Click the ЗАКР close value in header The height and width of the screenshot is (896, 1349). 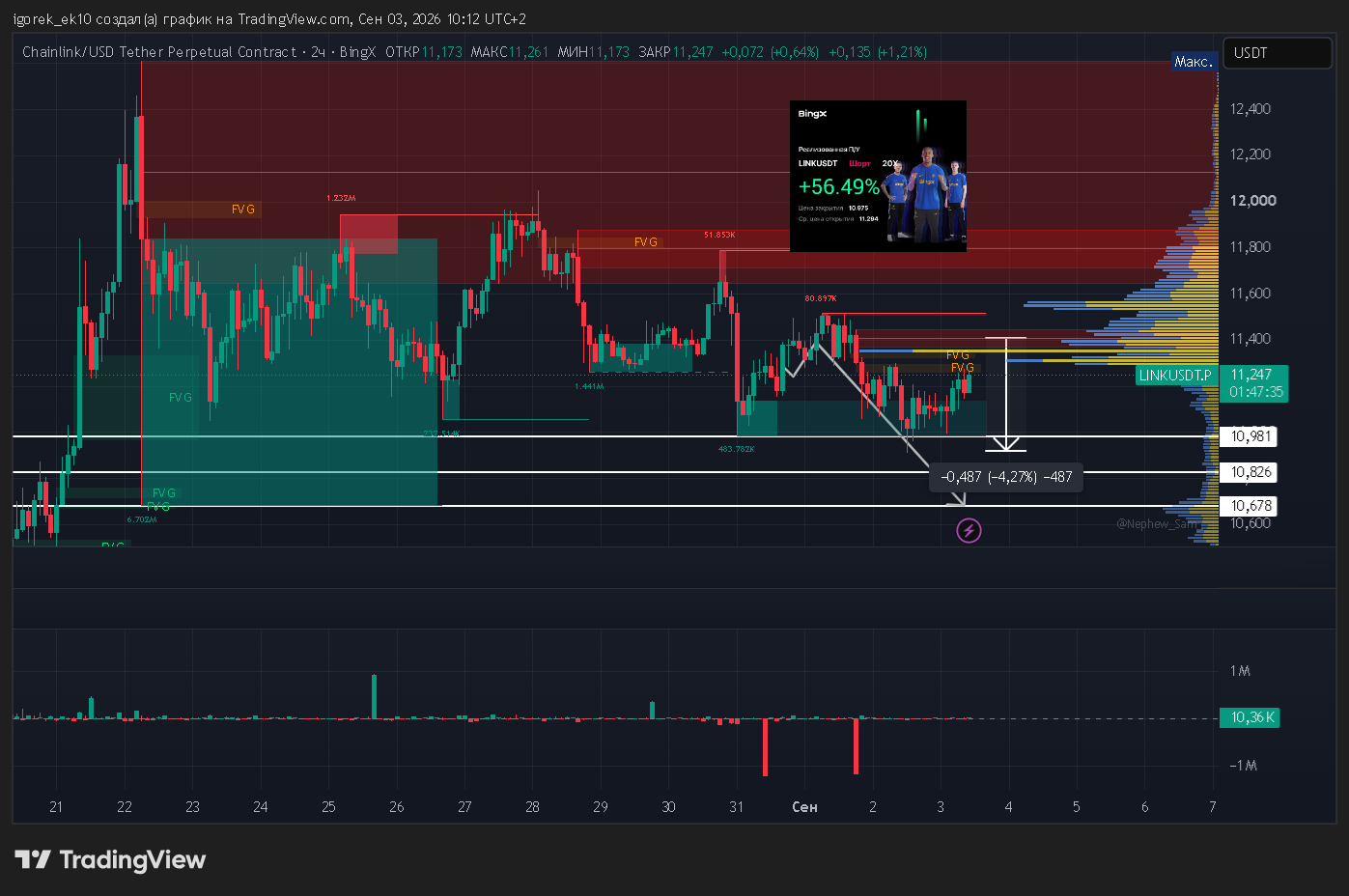(676, 52)
